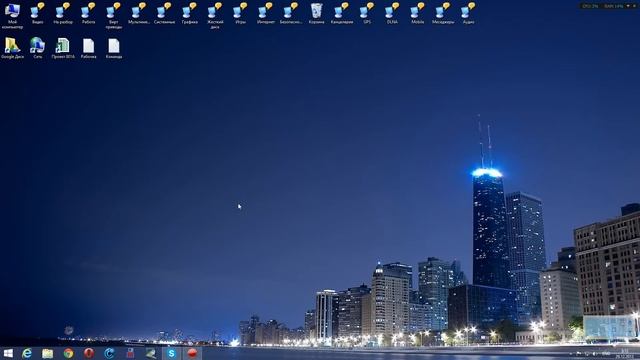The height and width of the screenshot is (360, 640).
Task: Select the GPS desktop shortcut
Action: pyautogui.click(x=367, y=13)
